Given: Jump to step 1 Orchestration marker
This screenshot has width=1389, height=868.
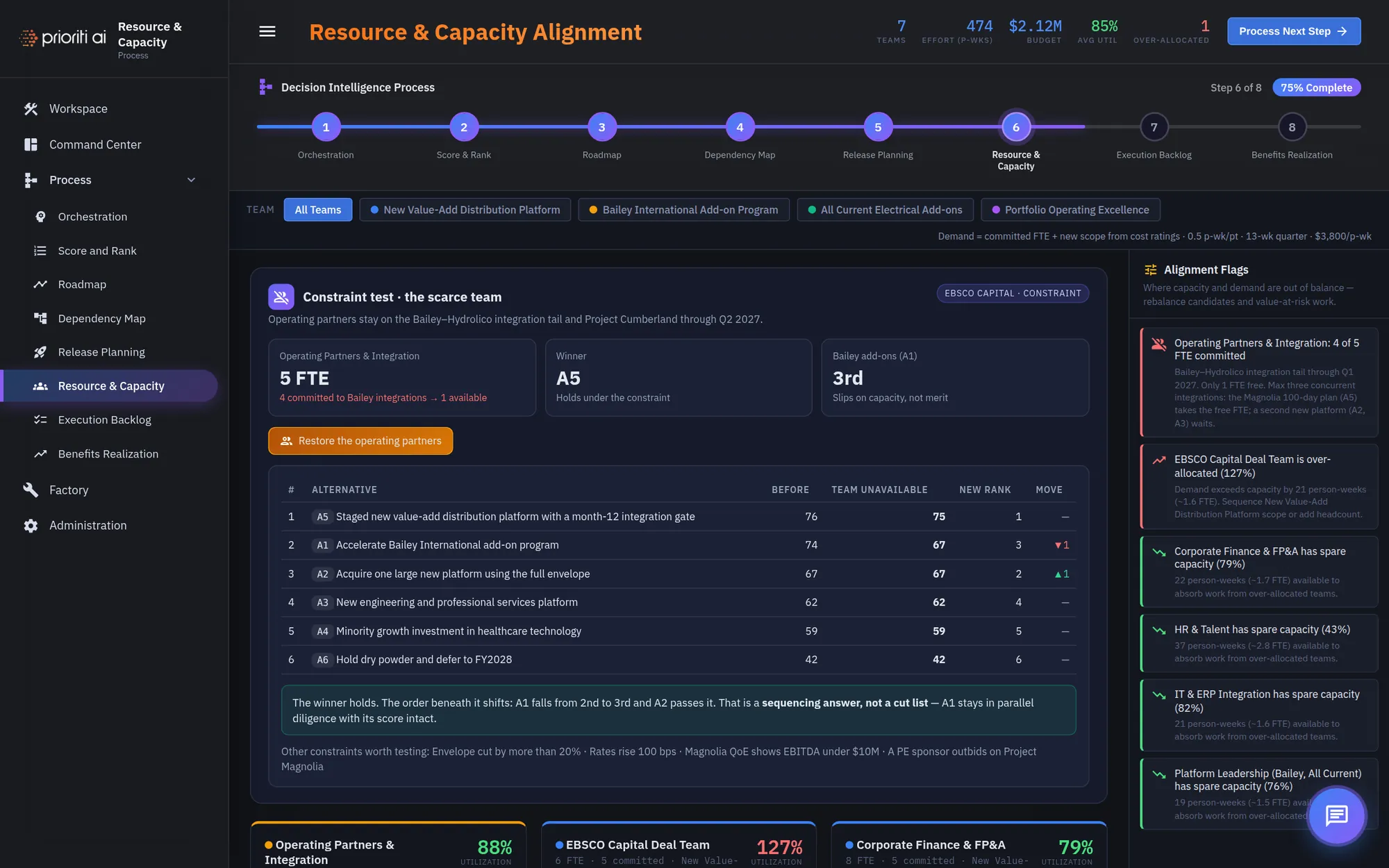Looking at the screenshot, I should pyautogui.click(x=326, y=127).
